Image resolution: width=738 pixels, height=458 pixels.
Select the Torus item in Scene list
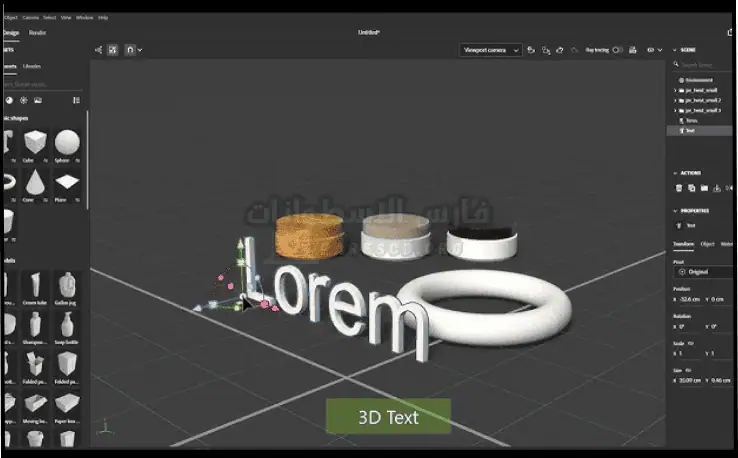(691, 120)
